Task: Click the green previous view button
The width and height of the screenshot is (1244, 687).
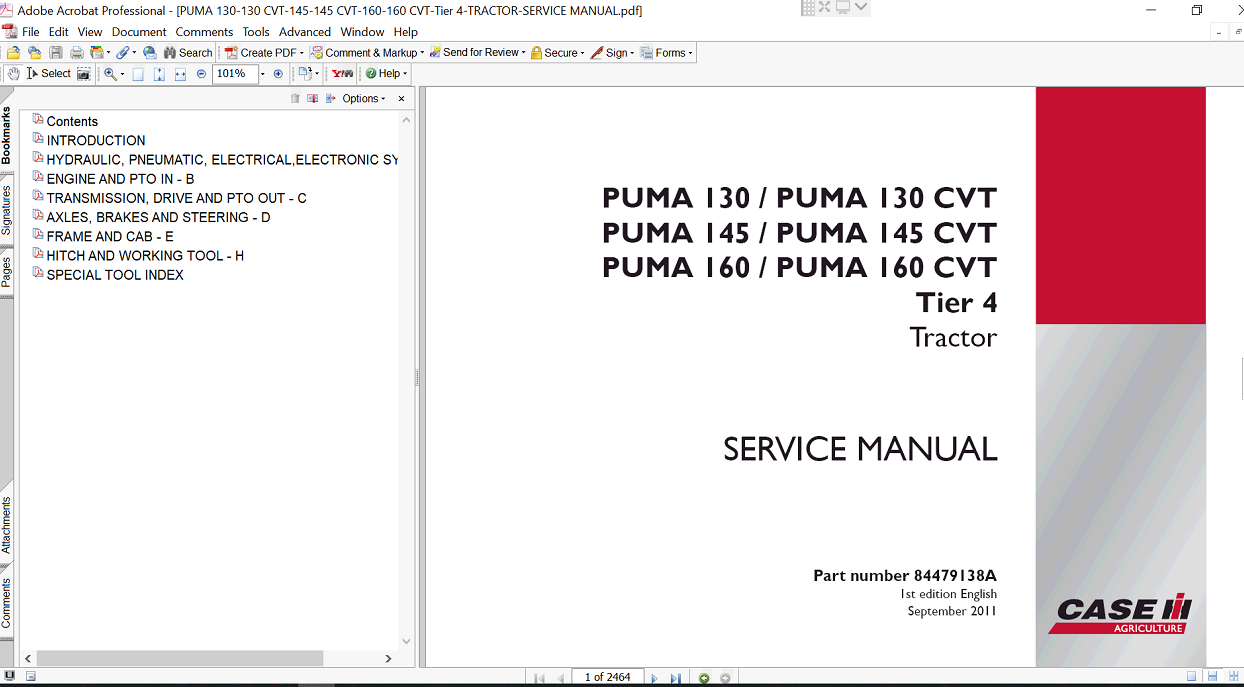Action: coord(704,678)
